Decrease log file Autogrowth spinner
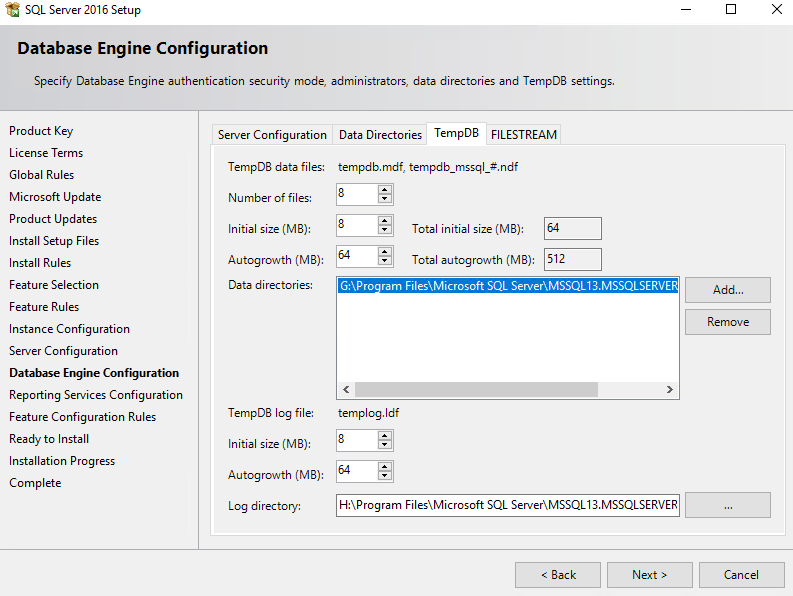The image size is (793, 596). tap(384, 476)
